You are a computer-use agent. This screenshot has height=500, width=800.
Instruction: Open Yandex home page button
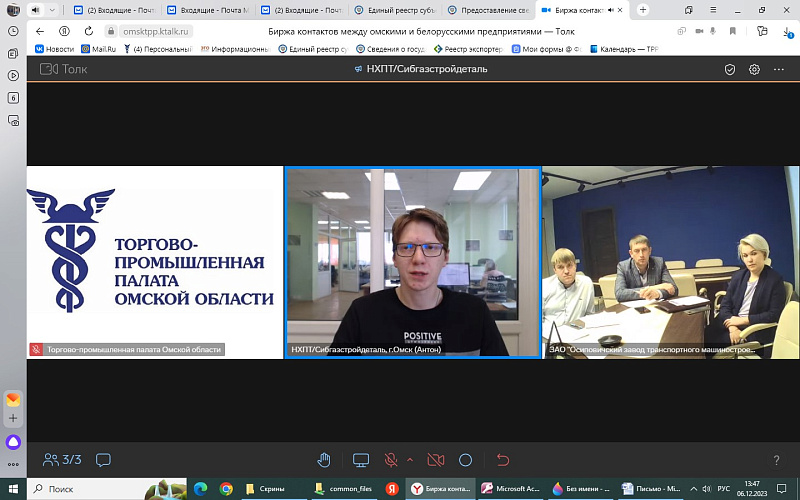click(64, 31)
